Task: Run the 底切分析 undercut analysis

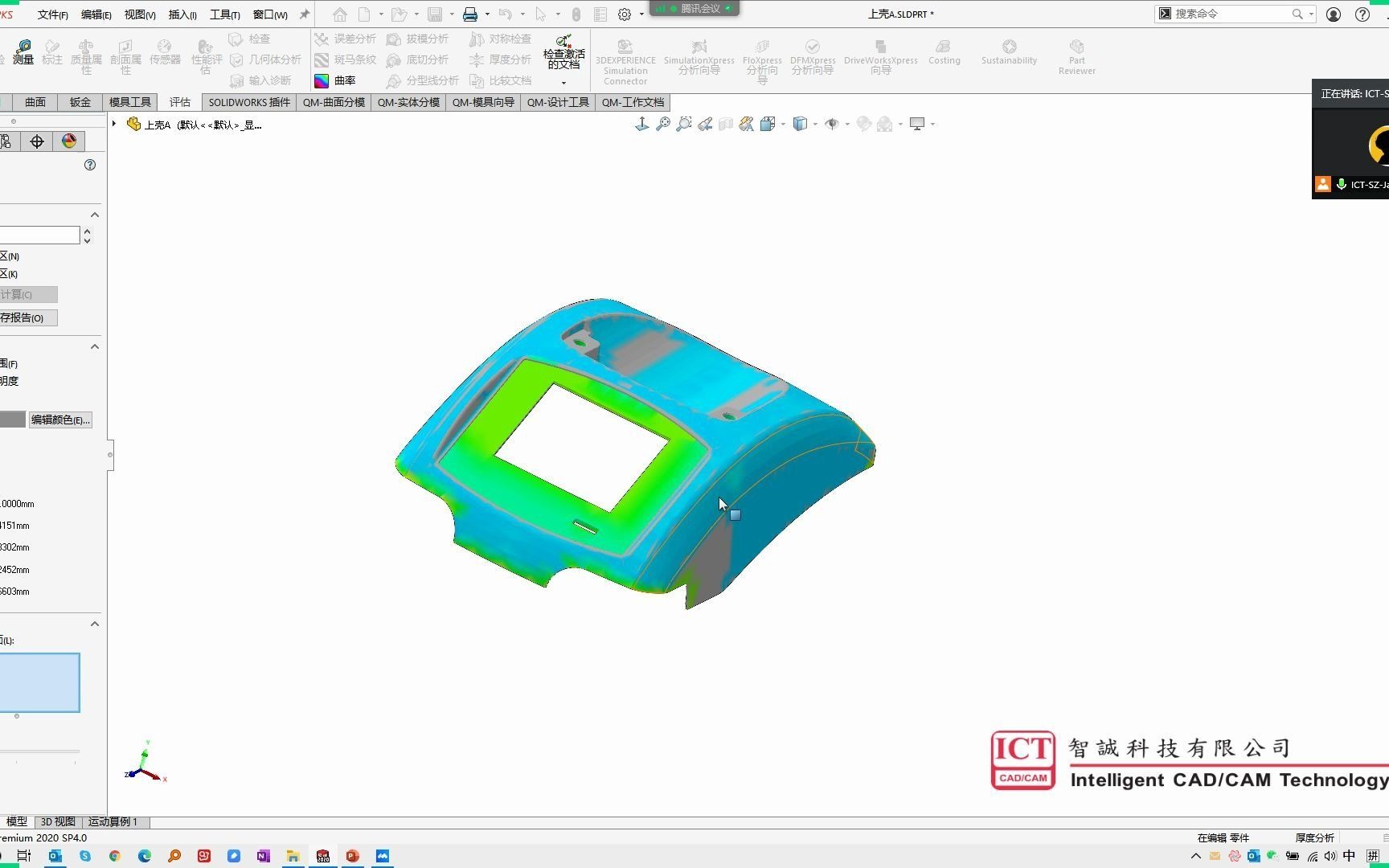Action: (427, 59)
